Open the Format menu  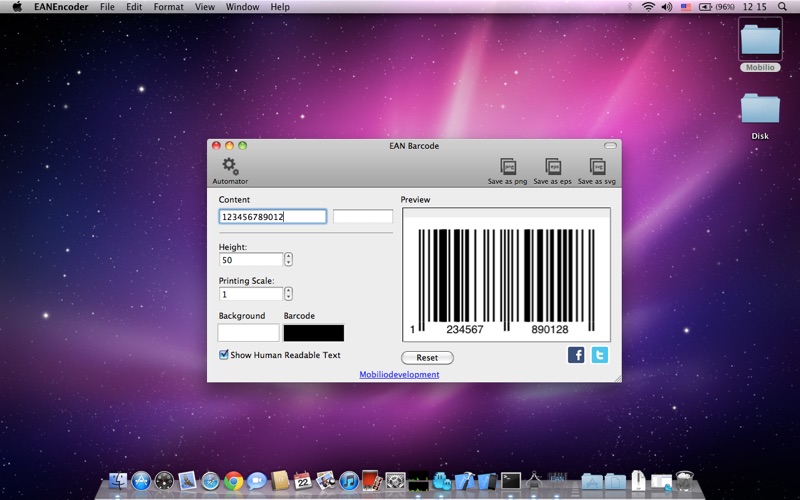(168, 7)
